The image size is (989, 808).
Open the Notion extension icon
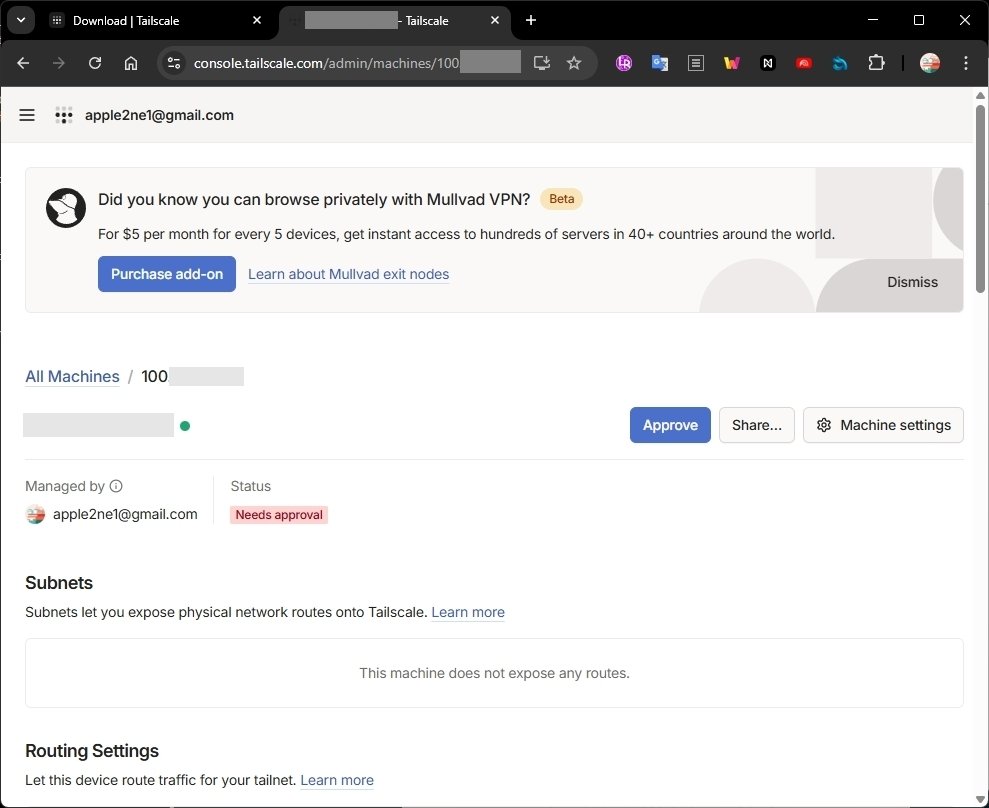pyautogui.click(x=768, y=63)
